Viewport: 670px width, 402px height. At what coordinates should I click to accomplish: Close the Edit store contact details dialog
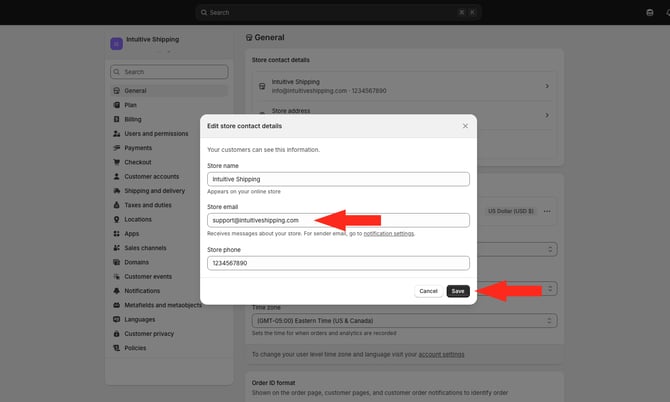click(465, 126)
